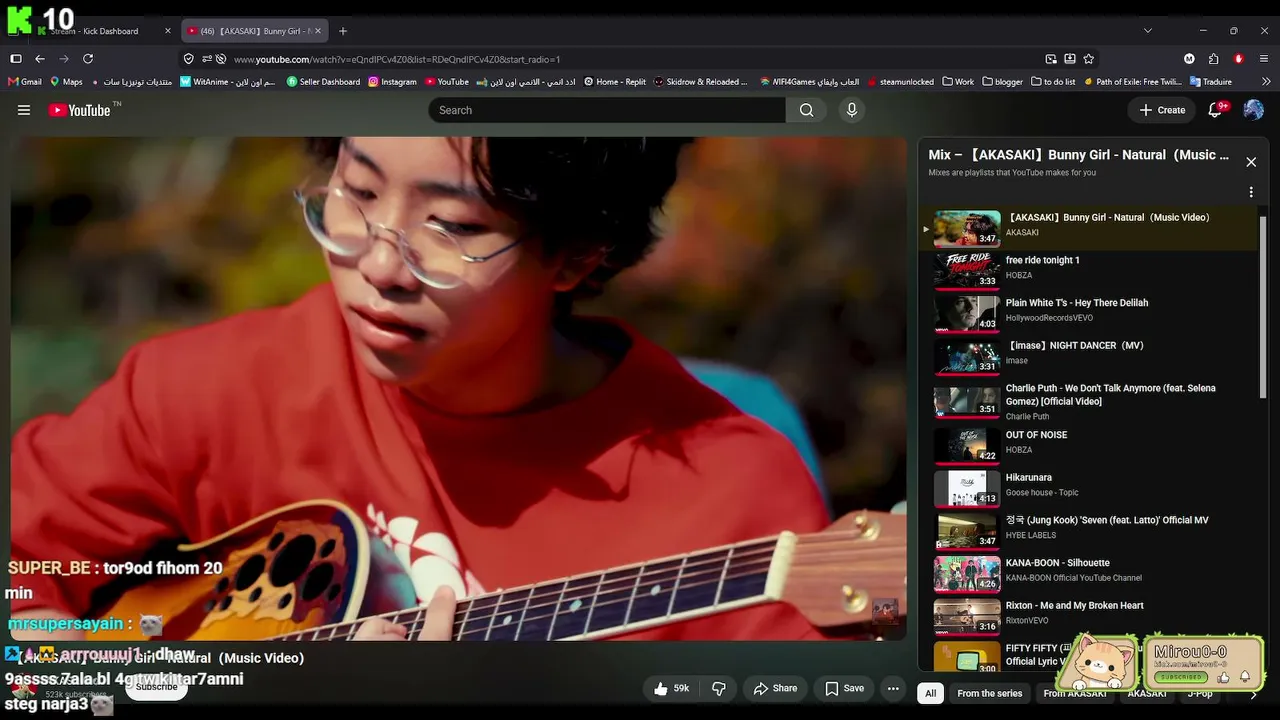
Task: Go back in browser history
Action: pyautogui.click(x=40, y=59)
